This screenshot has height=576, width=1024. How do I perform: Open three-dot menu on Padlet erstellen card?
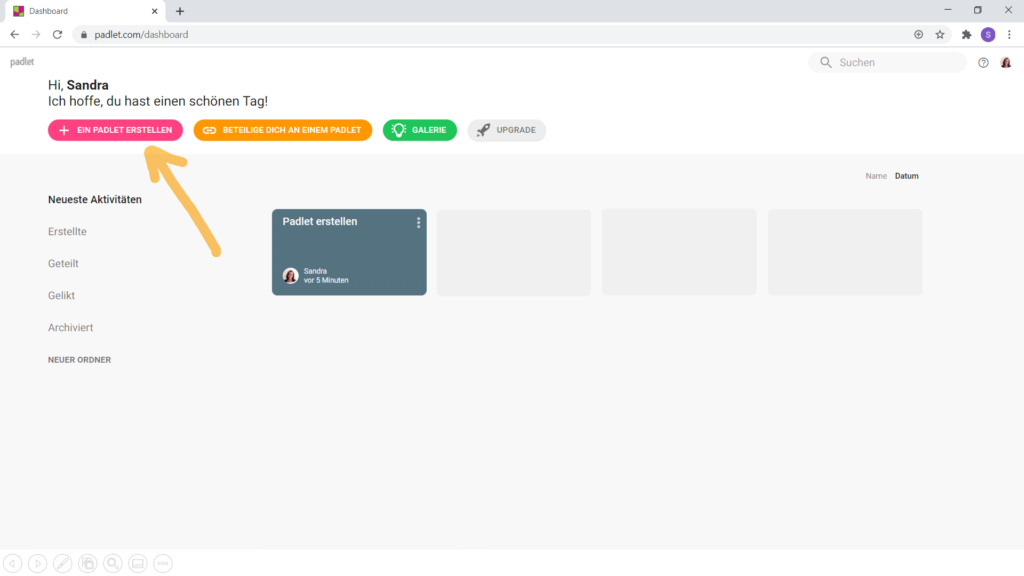pyautogui.click(x=419, y=223)
